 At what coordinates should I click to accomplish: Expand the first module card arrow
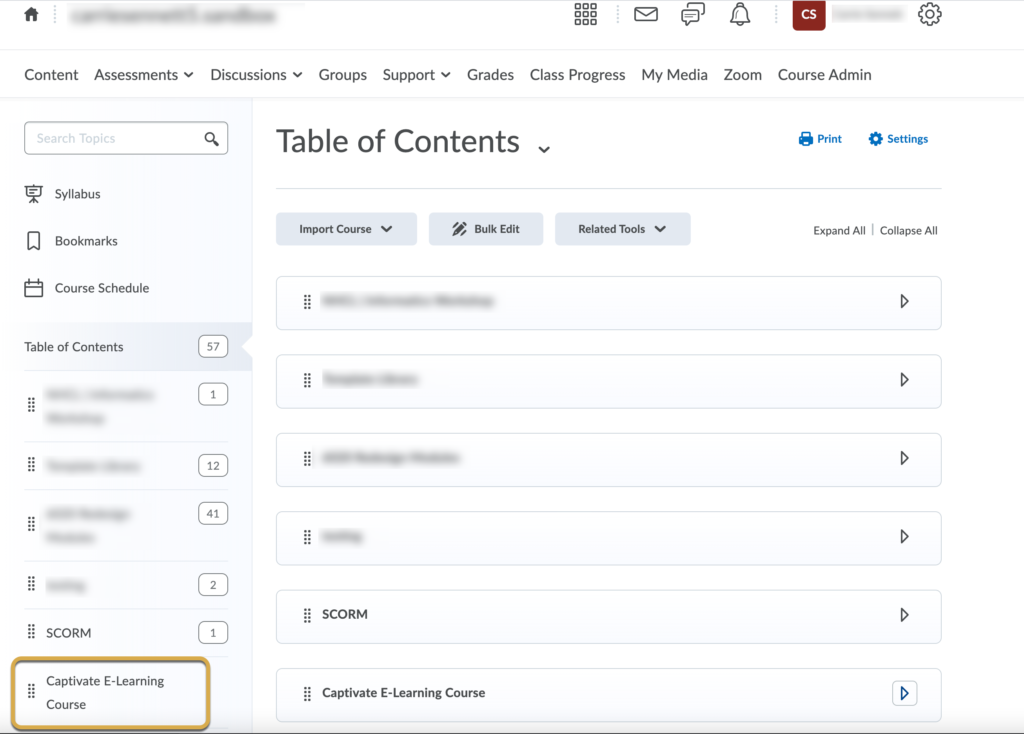[x=904, y=302]
